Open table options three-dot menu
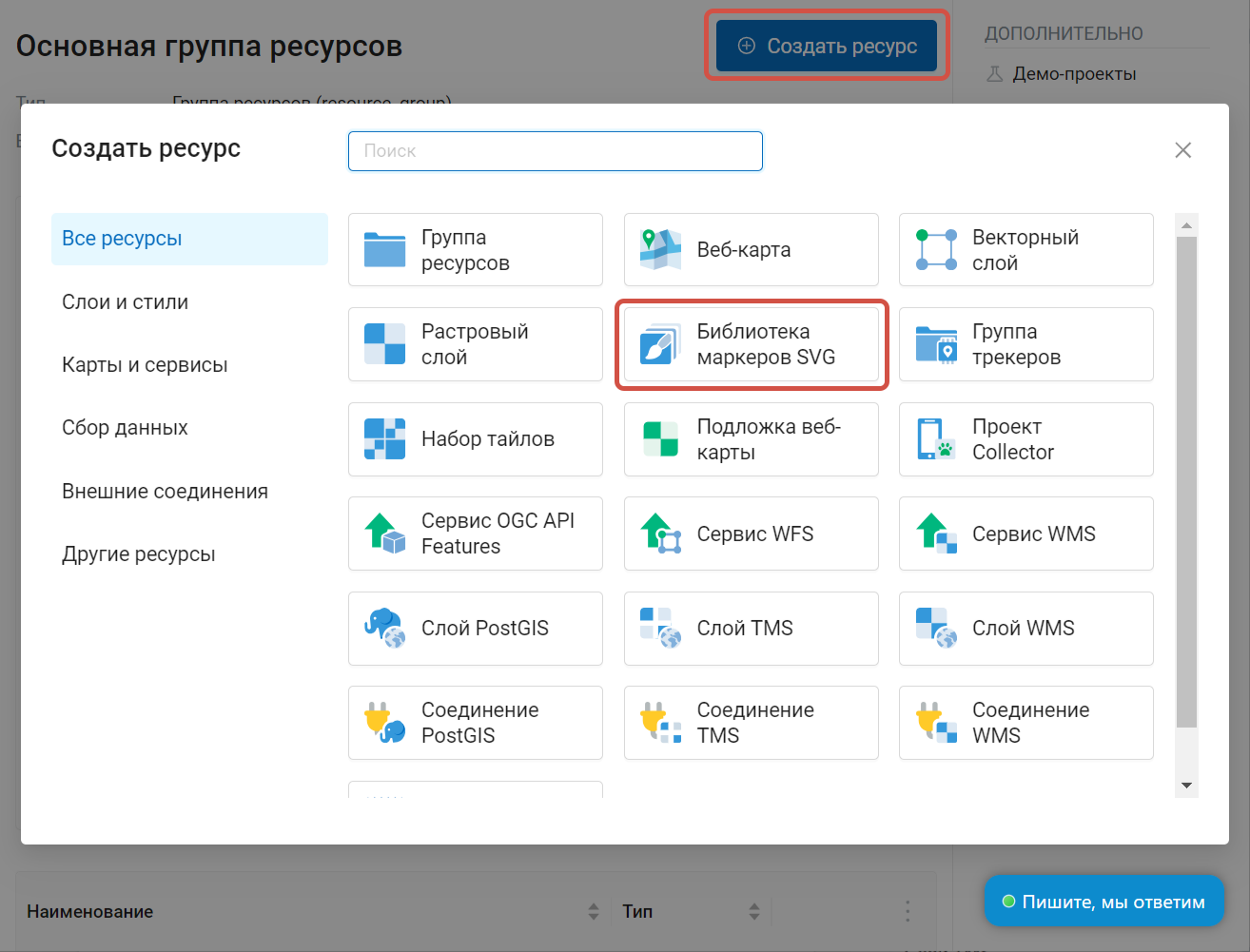 907,911
